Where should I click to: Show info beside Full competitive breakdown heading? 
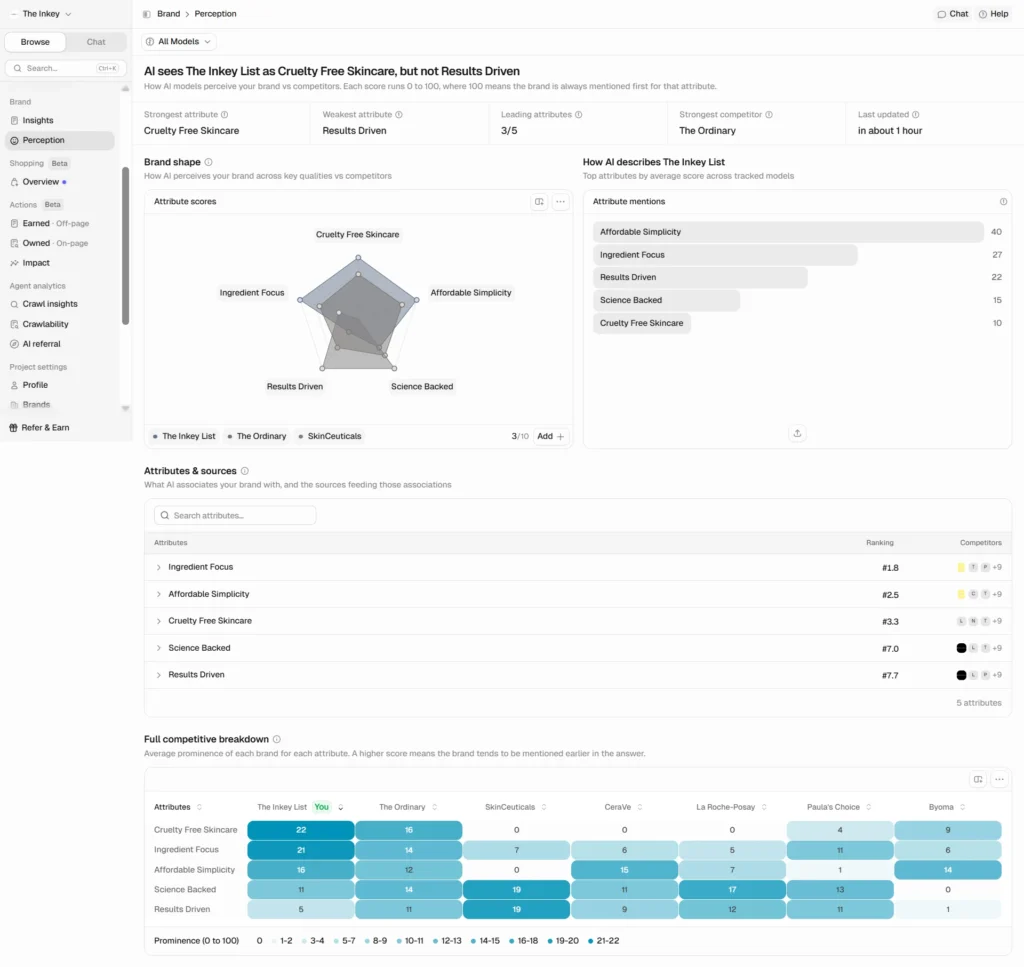[x=277, y=739]
